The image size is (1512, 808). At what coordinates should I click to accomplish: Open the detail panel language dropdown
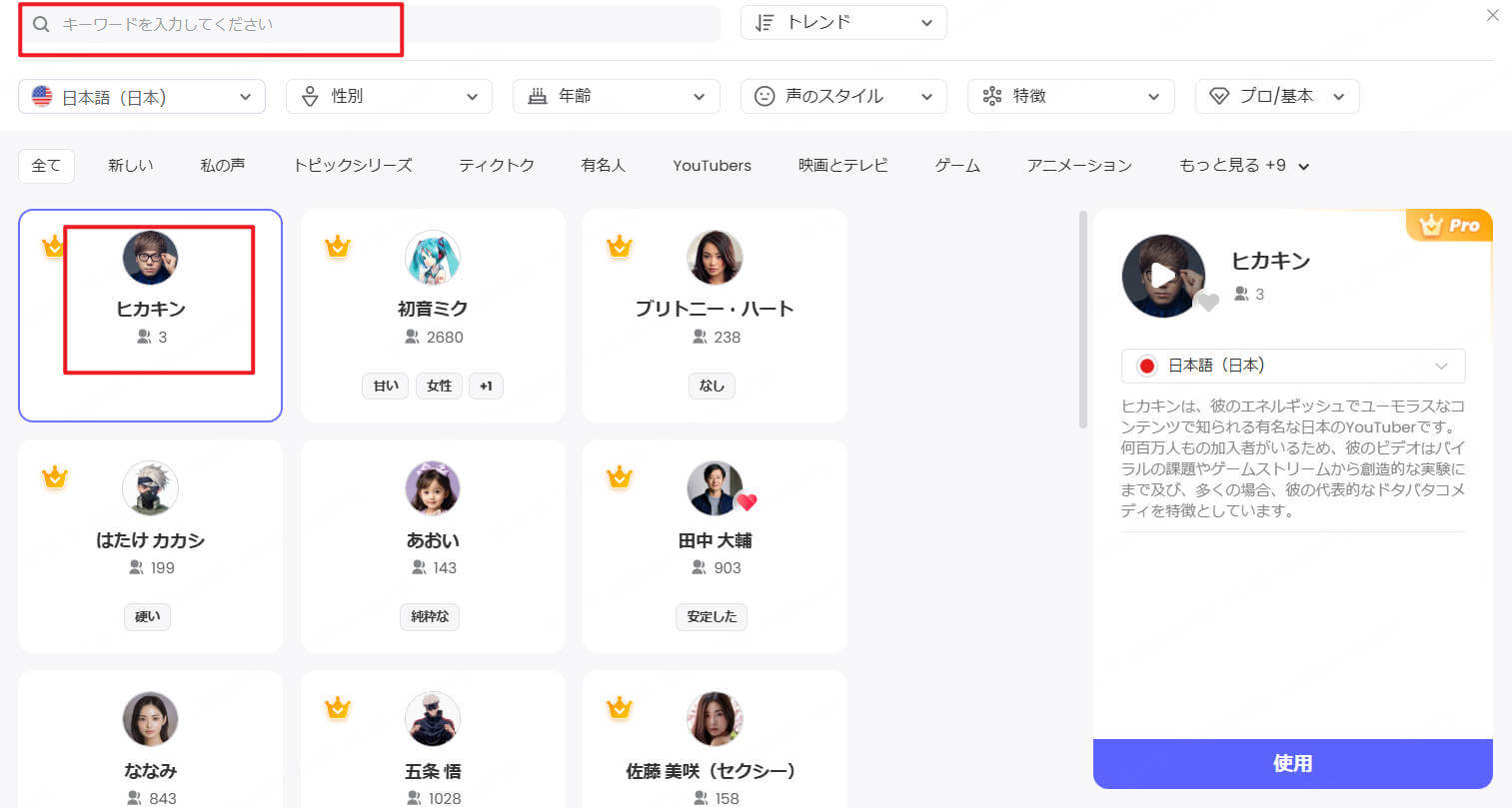pos(1293,366)
